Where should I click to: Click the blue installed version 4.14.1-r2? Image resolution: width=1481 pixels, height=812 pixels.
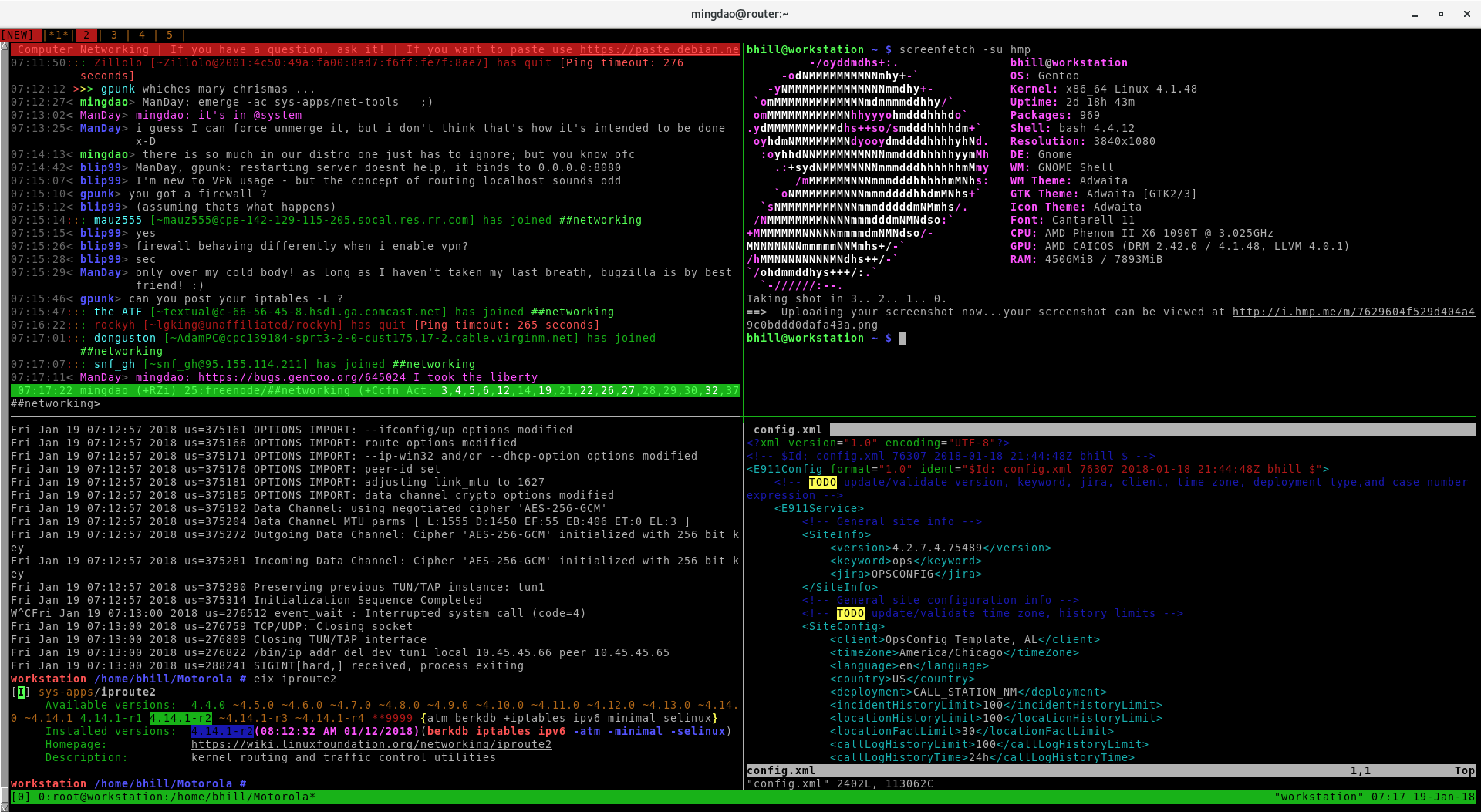pyautogui.click(x=222, y=731)
